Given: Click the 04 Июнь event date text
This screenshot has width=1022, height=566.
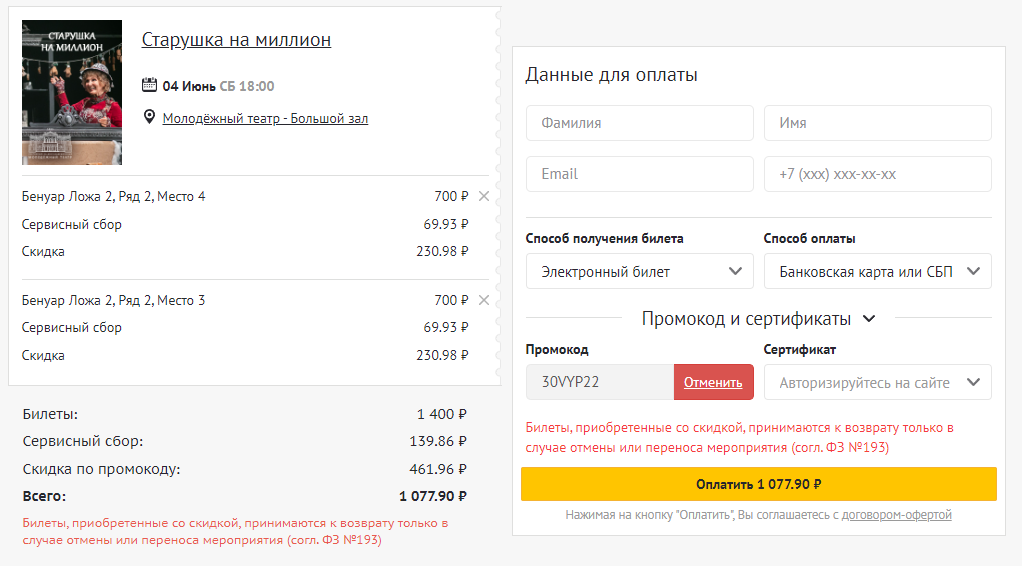Looking at the screenshot, I should [189, 86].
